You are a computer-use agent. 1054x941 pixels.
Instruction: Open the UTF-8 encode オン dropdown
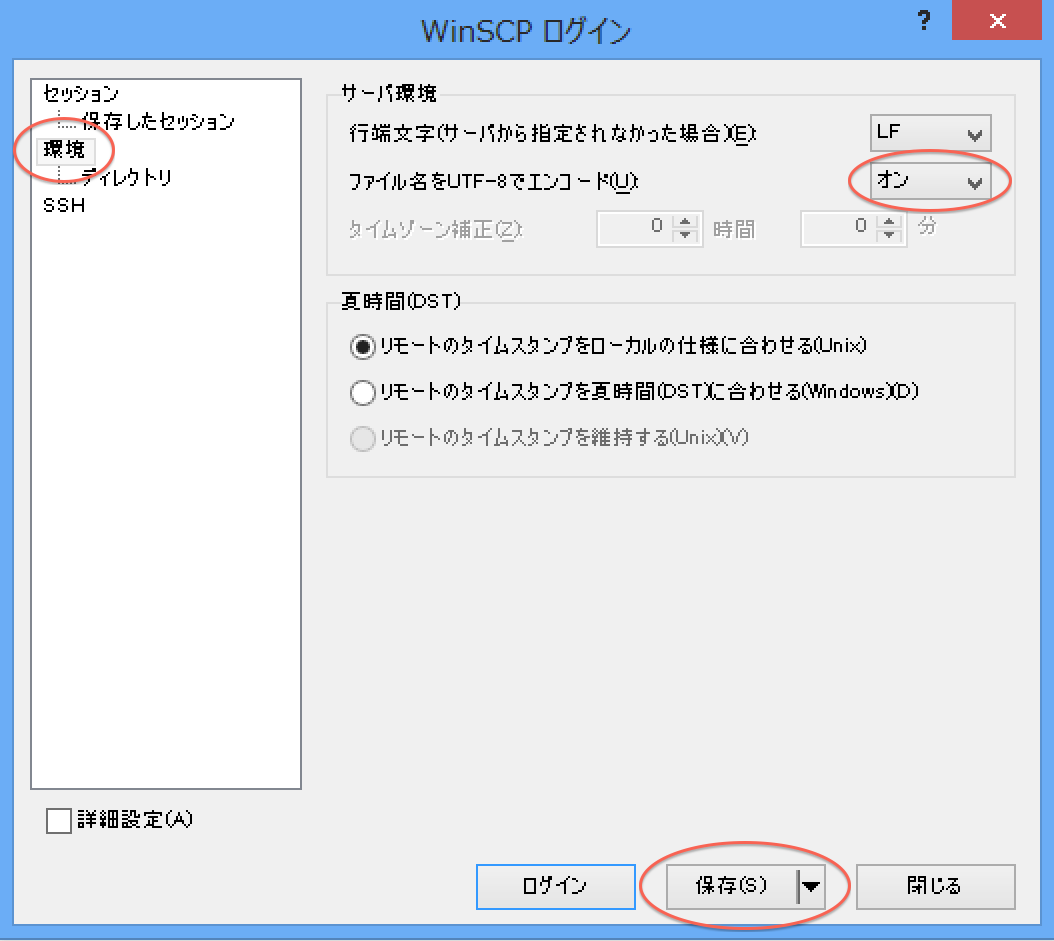coord(930,181)
